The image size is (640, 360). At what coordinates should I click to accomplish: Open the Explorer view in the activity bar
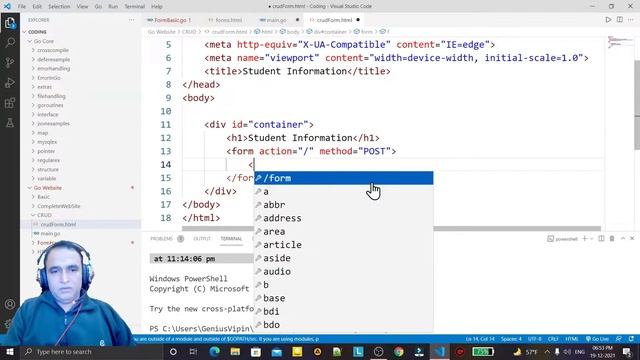tap(10, 22)
